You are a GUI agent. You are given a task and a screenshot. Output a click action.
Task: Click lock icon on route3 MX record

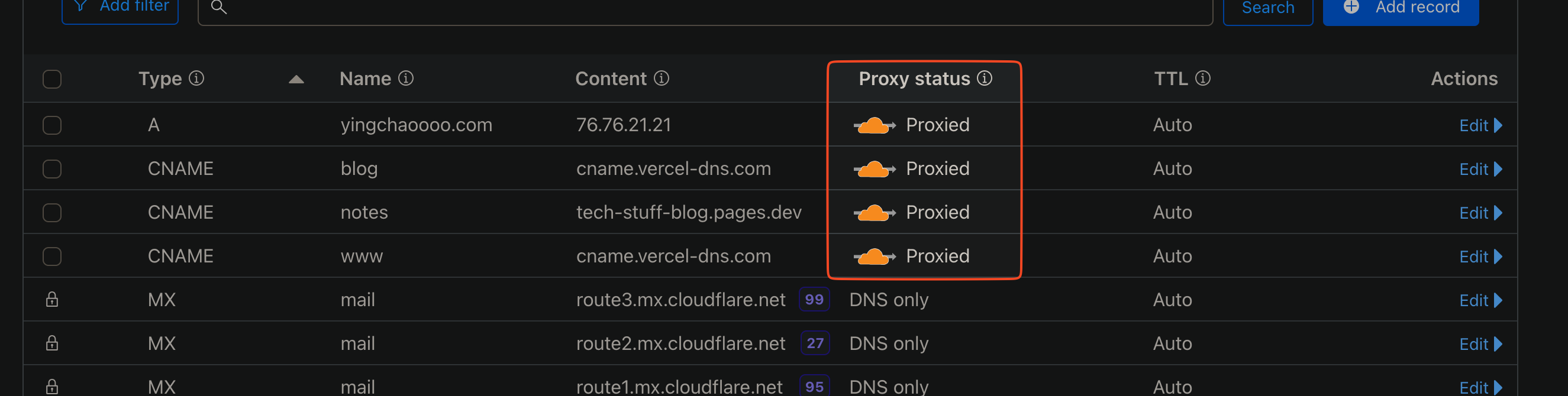pos(52,300)
